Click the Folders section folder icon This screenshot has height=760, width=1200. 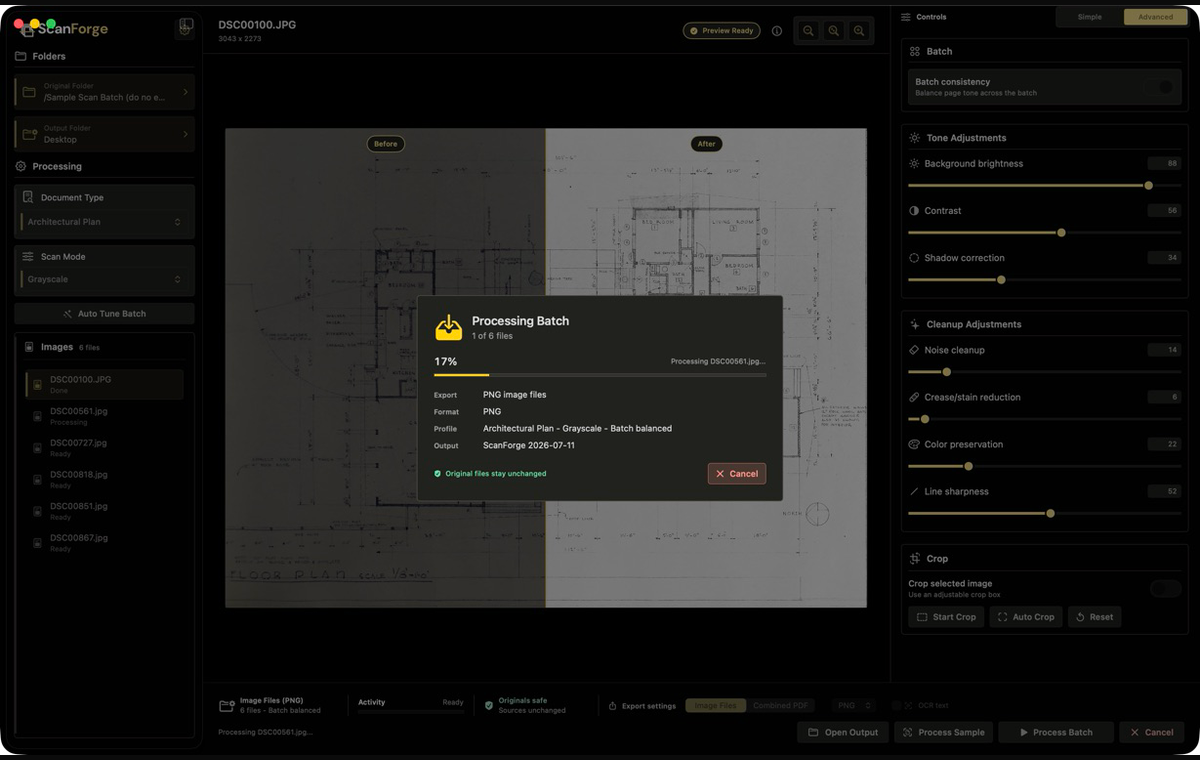click(21, 56)
